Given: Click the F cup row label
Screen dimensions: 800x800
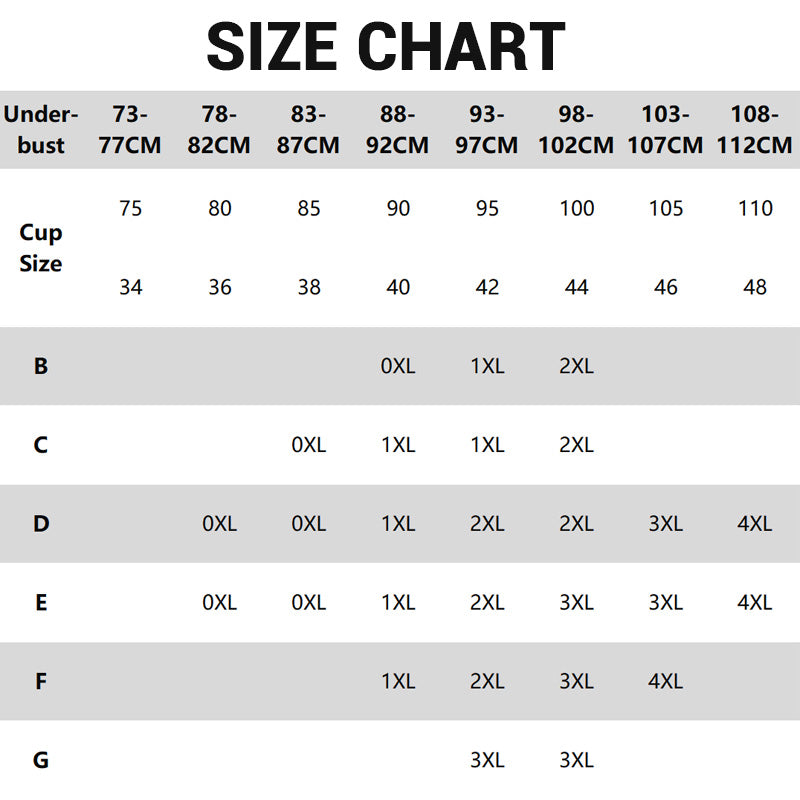Looking at the screenshot, I should 41,682.
